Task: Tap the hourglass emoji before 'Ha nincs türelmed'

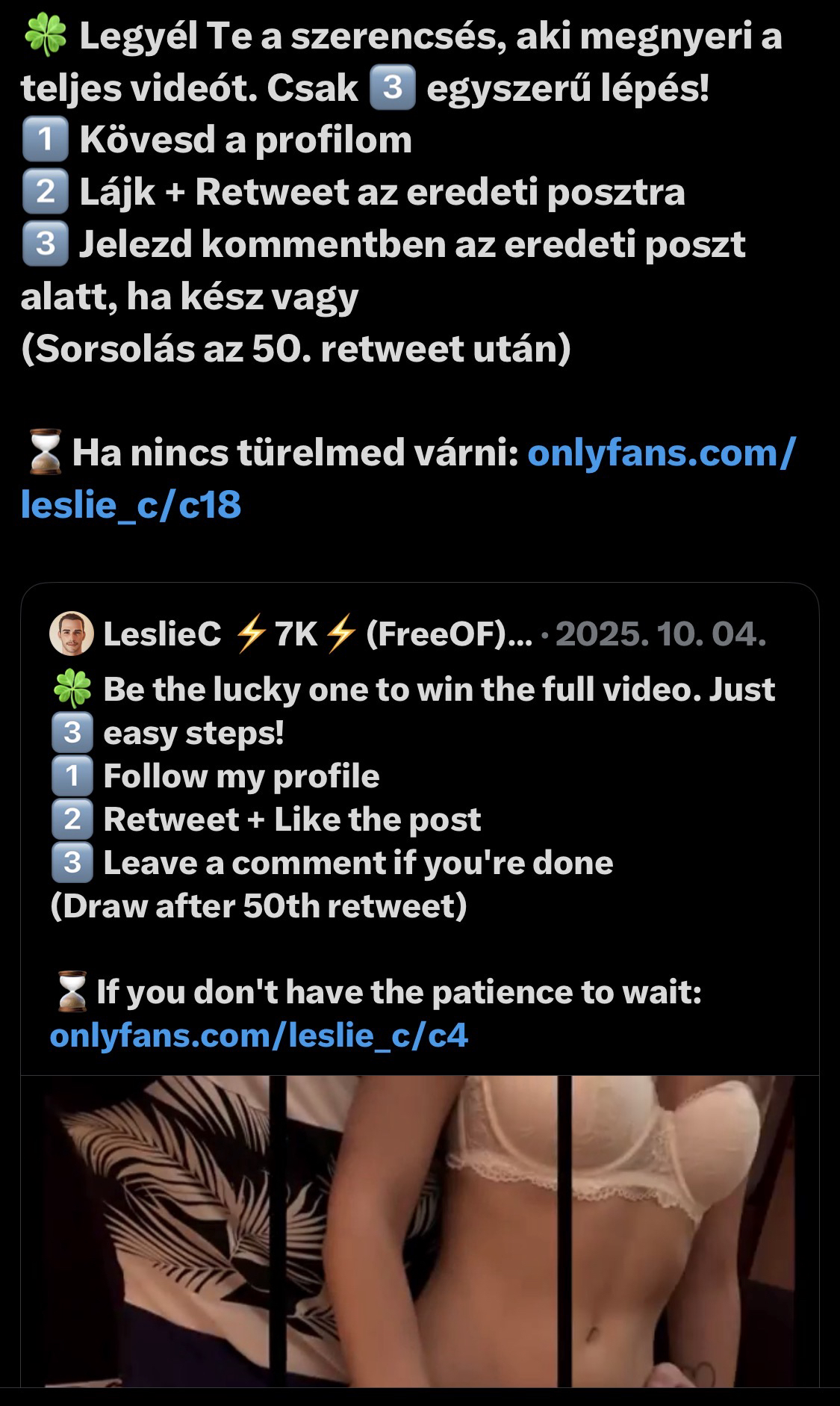Action: (x=45, y=453)
